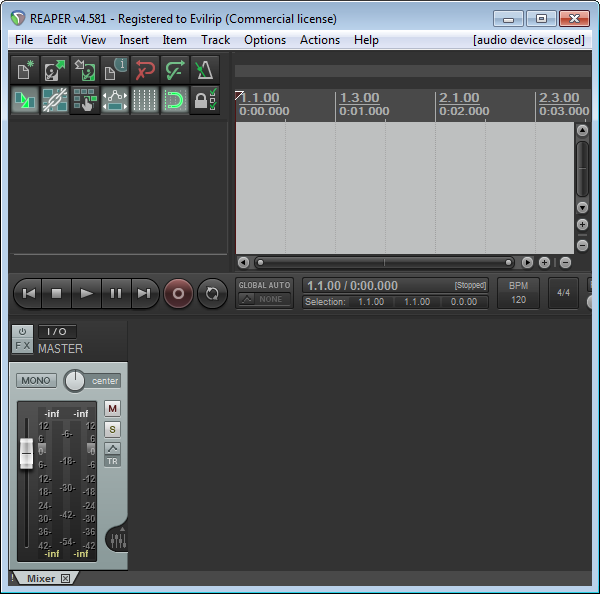Open the master I/O routing button
The width and height of the screenshot is (600, 594).
click(x=57, y=331)
